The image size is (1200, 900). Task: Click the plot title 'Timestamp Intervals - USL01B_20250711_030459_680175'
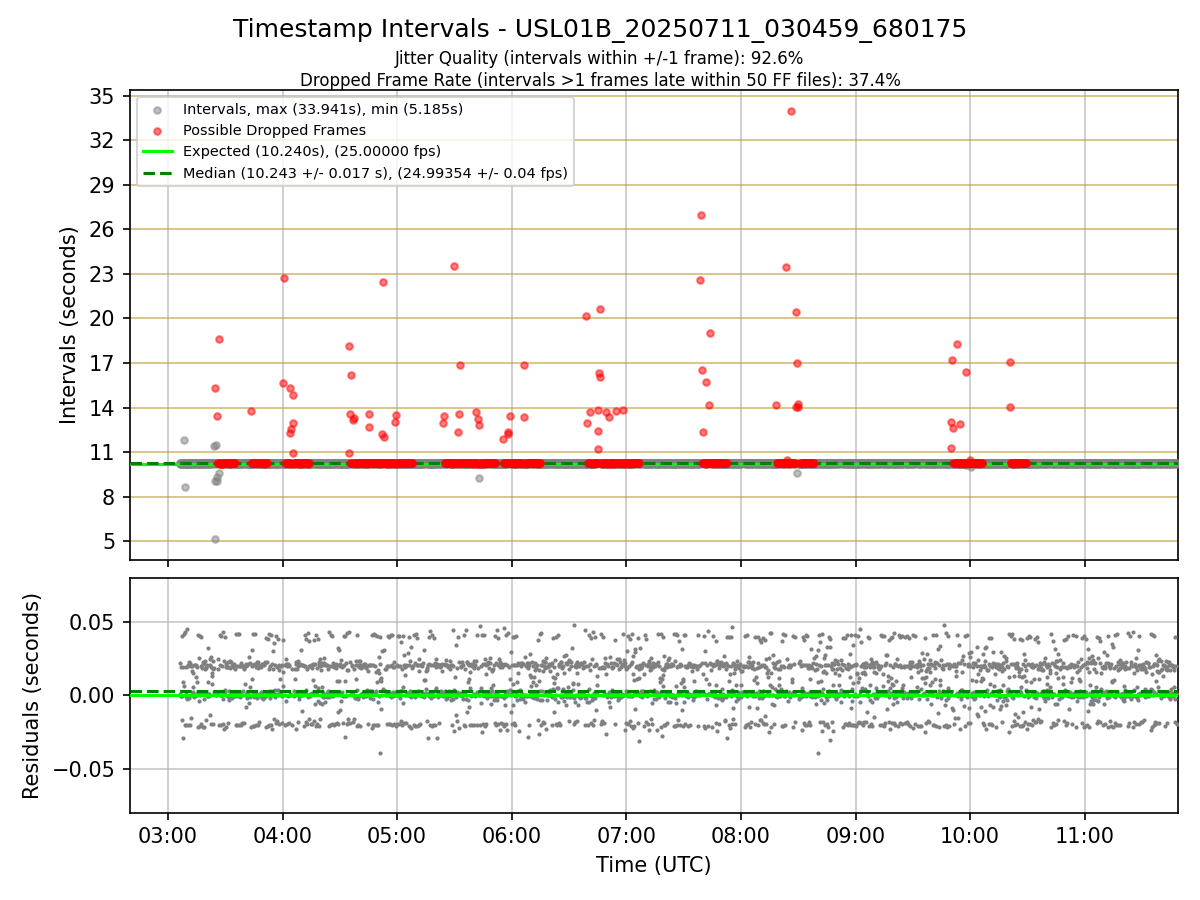[600, 29]
